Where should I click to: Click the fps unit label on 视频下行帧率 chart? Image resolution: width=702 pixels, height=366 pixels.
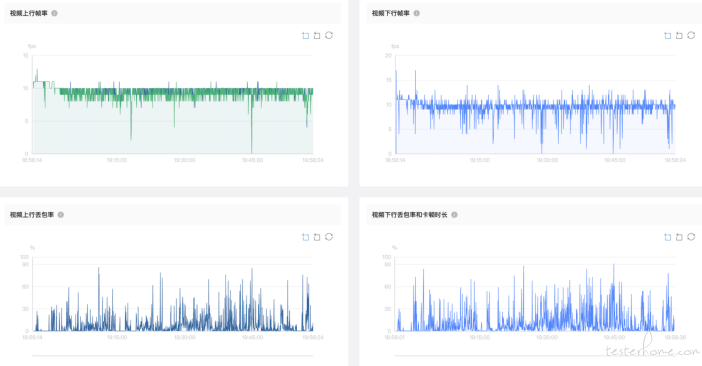(395, 47)
